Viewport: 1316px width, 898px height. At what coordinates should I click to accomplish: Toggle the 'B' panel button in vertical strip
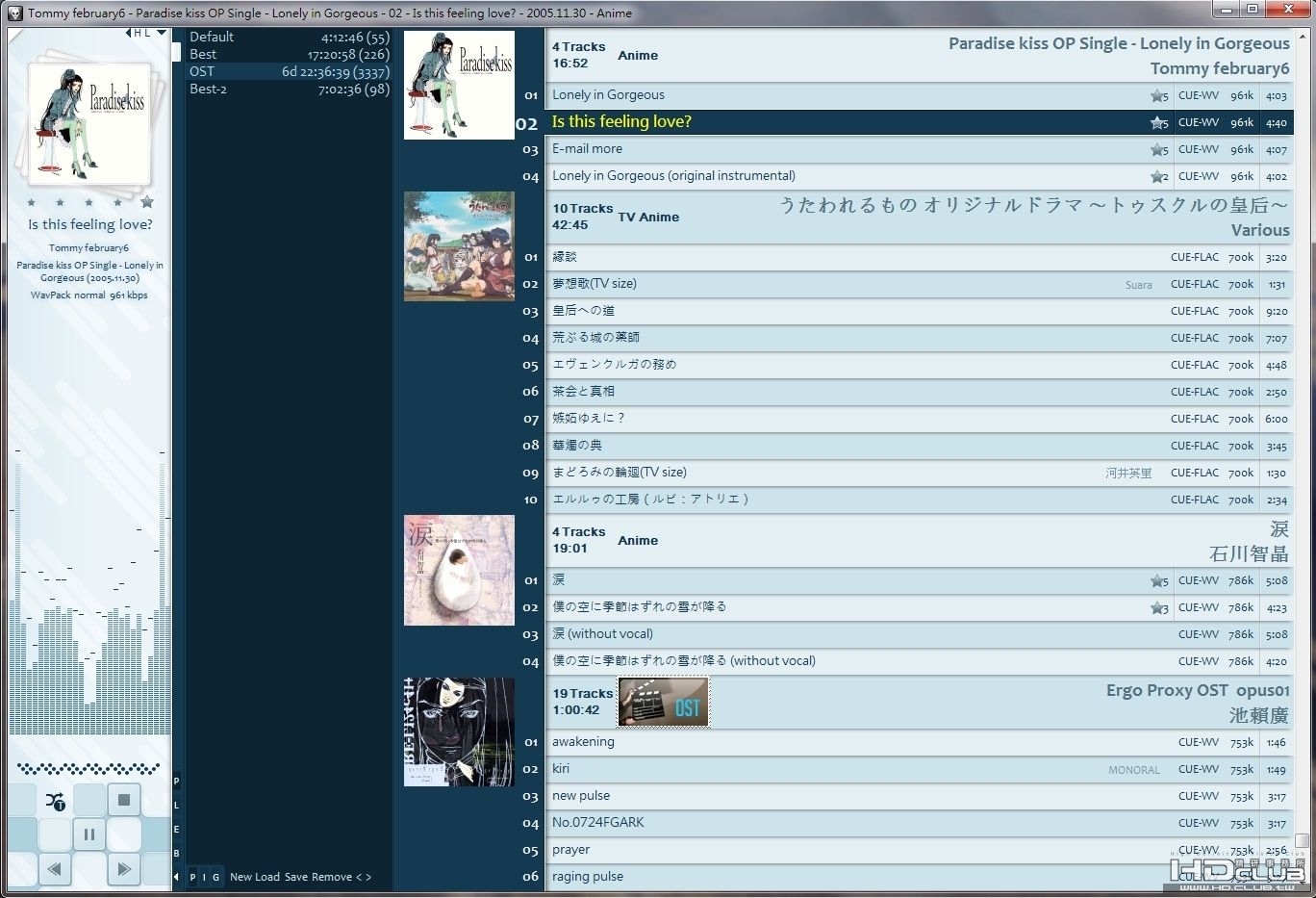coord(176,853)
